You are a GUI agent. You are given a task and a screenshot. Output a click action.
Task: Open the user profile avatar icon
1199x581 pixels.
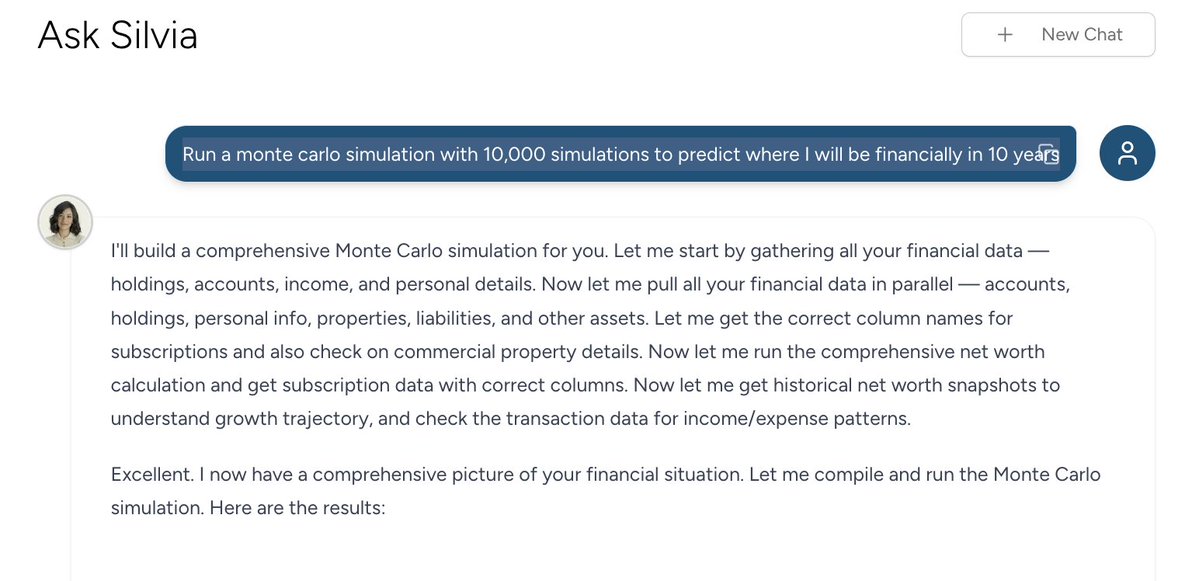[1127, 153]
